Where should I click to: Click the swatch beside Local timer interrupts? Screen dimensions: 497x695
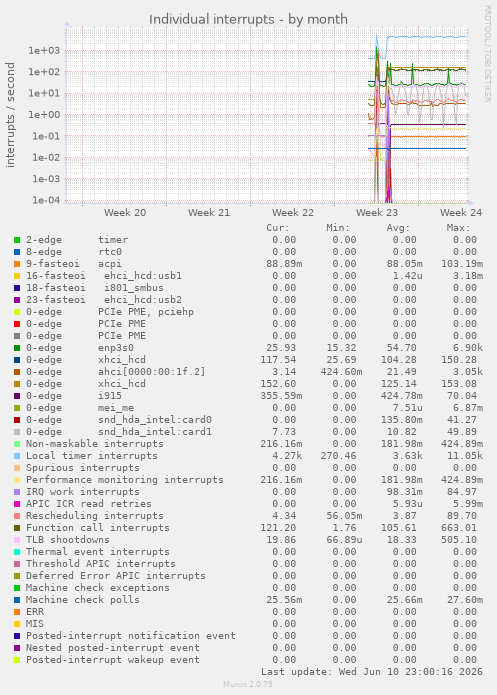pyautogui.click(x=17, y=456)
